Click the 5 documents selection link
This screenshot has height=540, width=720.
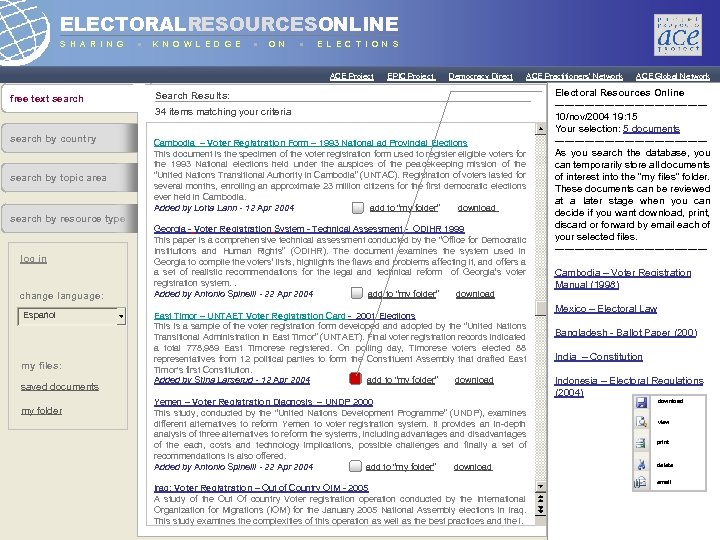[651, 129]
